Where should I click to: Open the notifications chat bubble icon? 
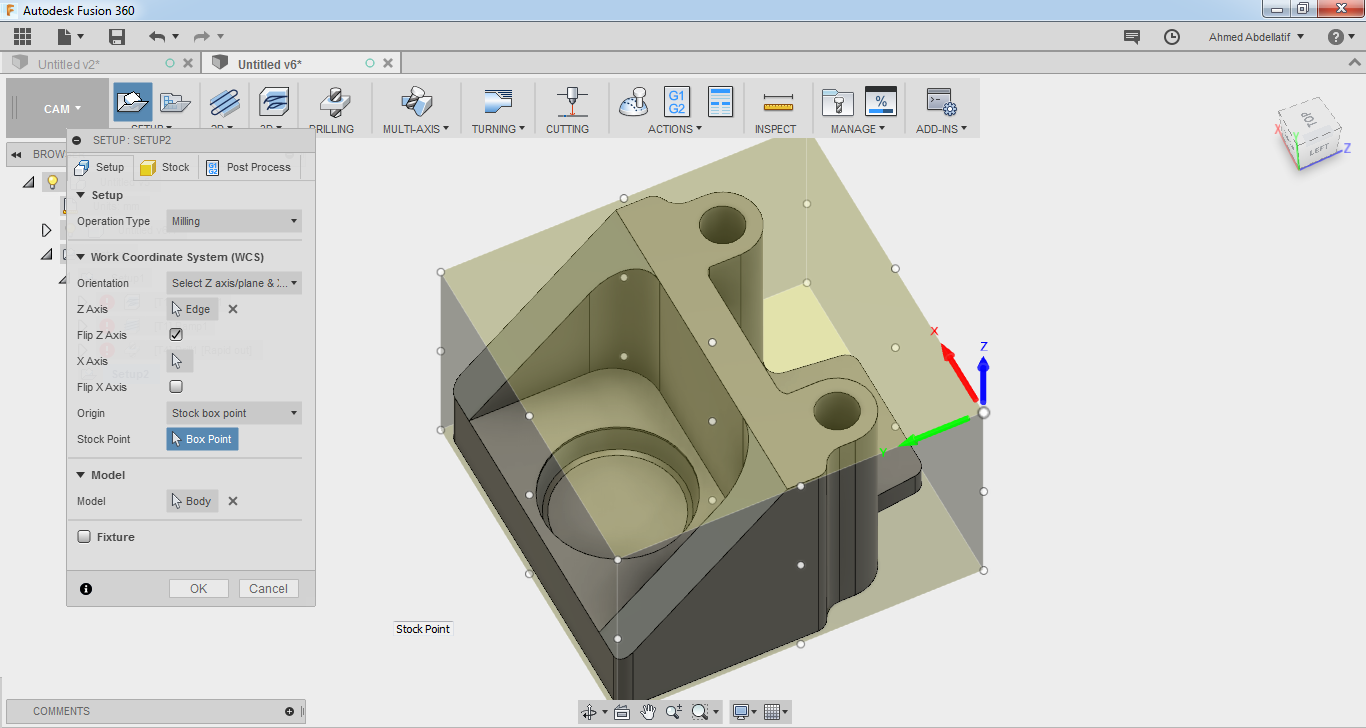click(1132, 37)
